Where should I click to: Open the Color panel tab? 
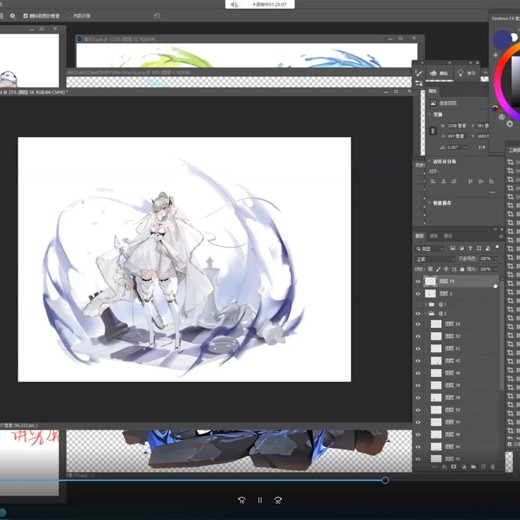(439, 73)
